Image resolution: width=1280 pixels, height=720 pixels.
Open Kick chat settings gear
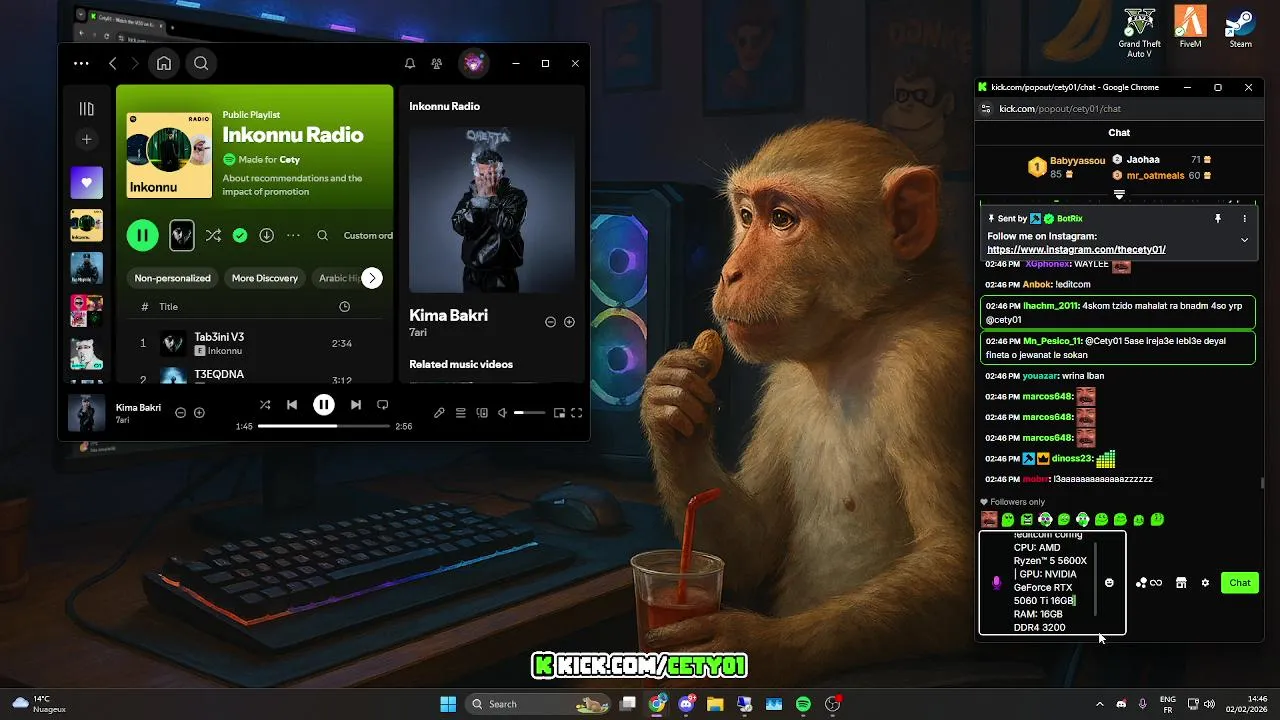(1205, 583)
